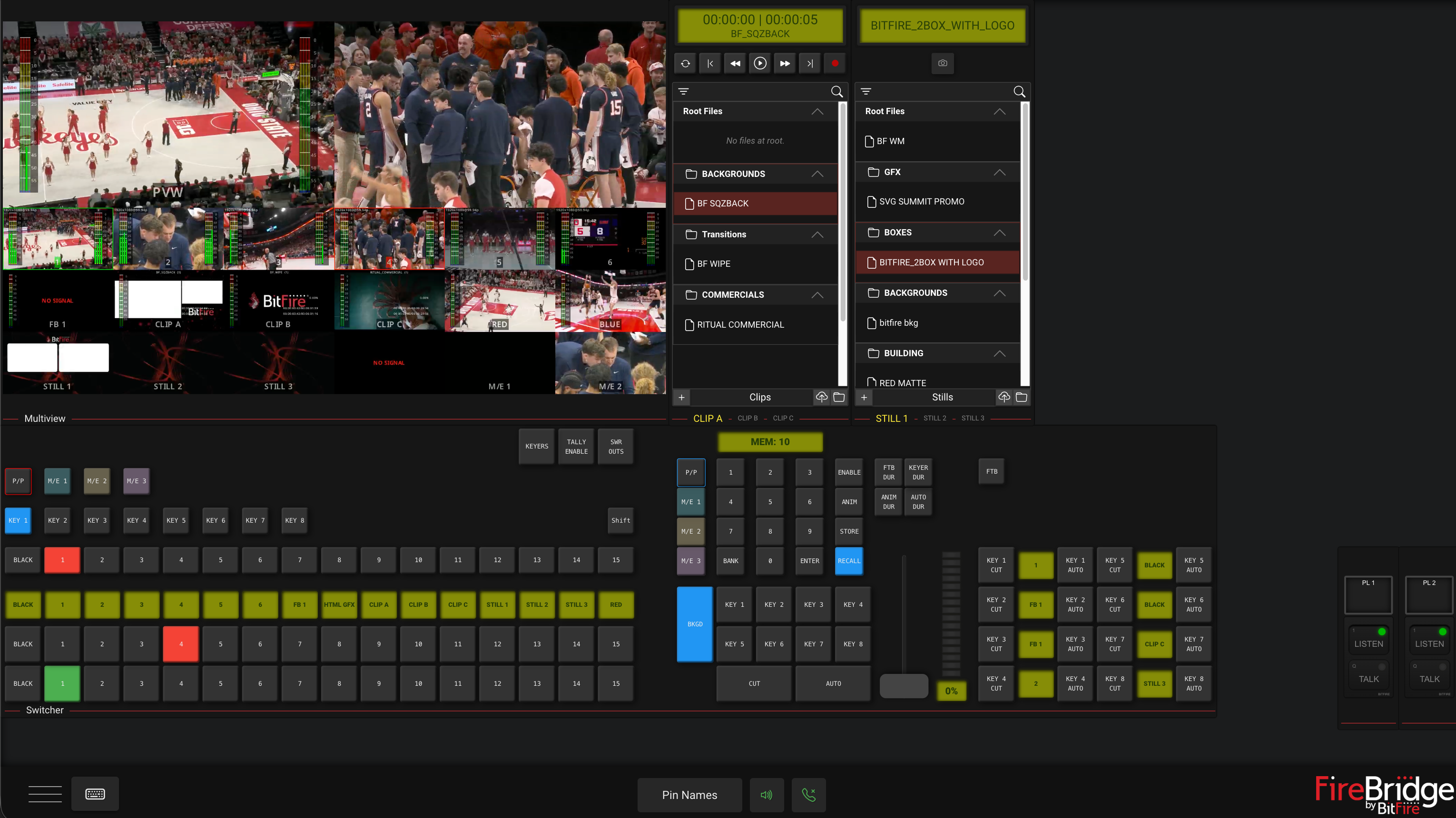Screen dimensions: 1456x818
Task: Click the Pin Names button
Action: 689,795
